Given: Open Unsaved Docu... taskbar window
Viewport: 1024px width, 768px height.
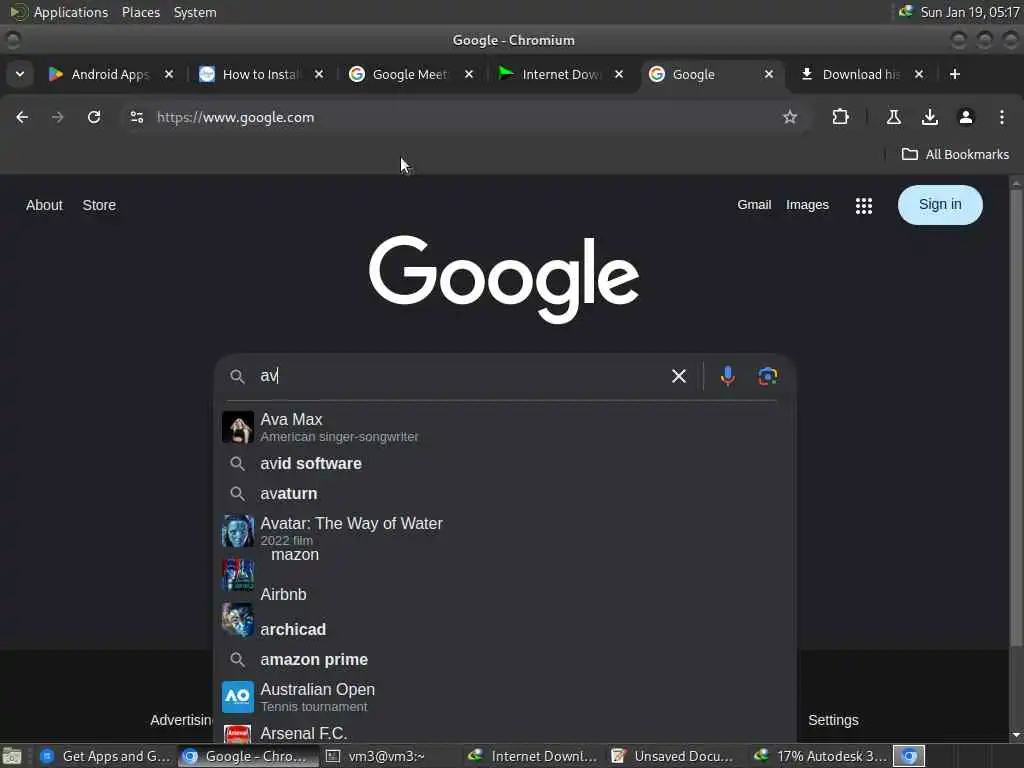Looking at the screenshot, I should coord(673,756).
